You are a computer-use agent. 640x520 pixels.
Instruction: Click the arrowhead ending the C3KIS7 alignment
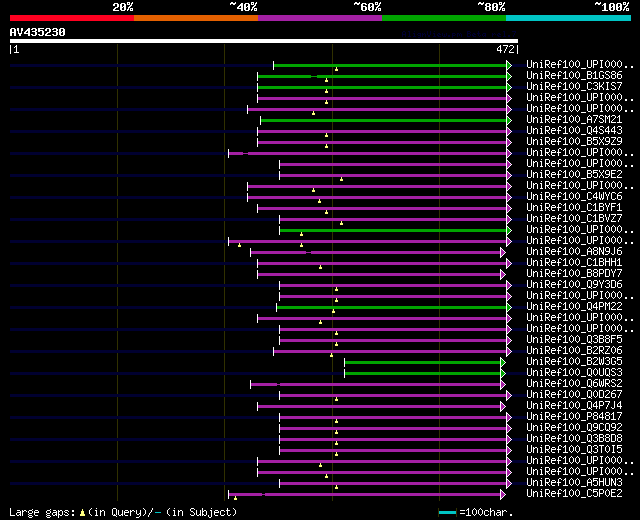coord(509,87)
